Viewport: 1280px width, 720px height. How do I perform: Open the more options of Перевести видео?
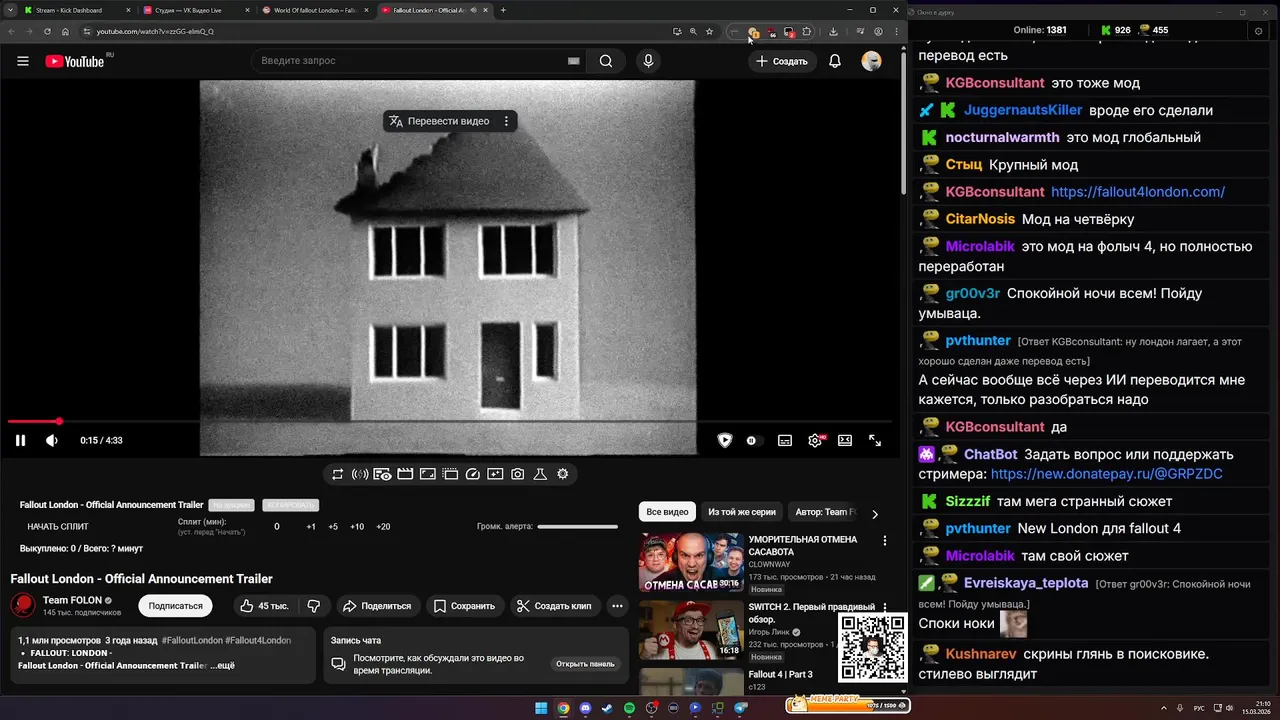pyautogui.click(x=506, y=121)
